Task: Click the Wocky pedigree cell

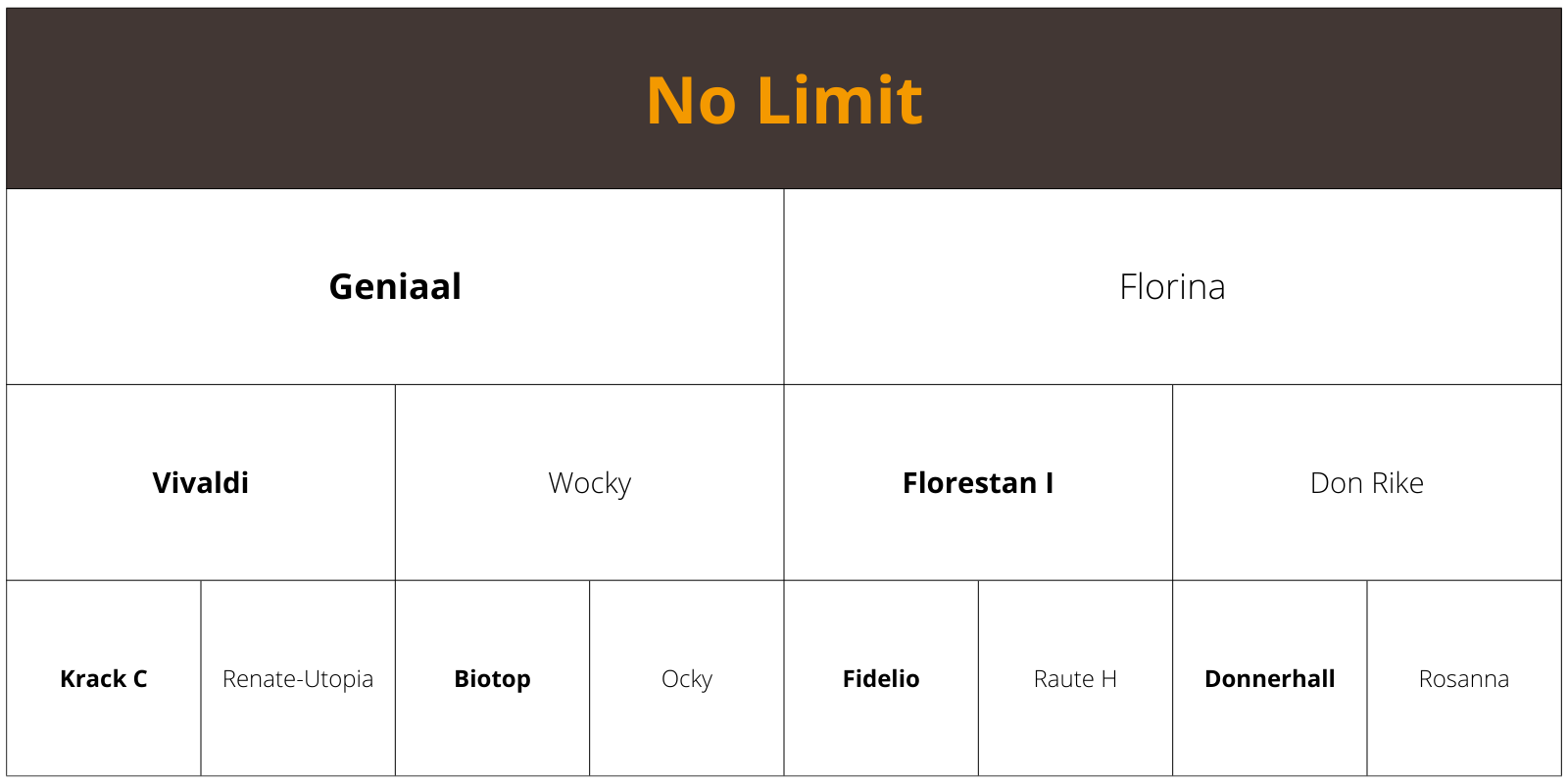Action: (x=589, y=482)
